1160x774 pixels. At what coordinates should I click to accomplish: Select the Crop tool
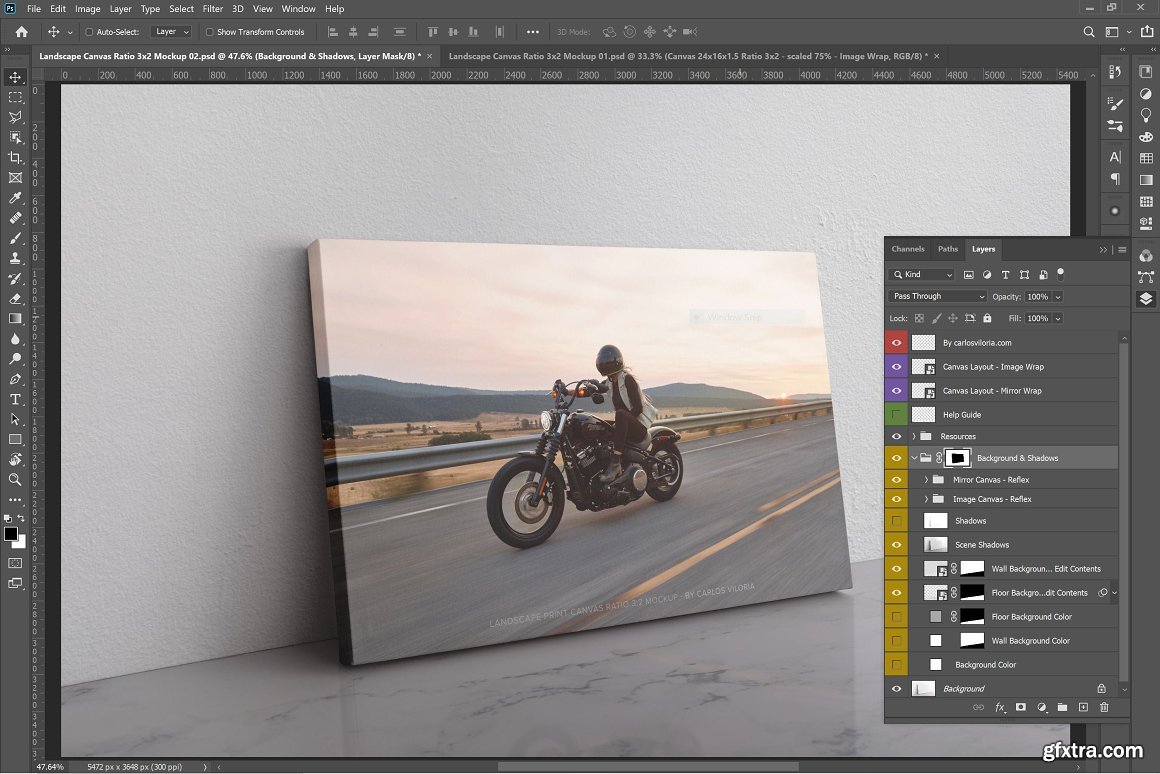point(15,158)
